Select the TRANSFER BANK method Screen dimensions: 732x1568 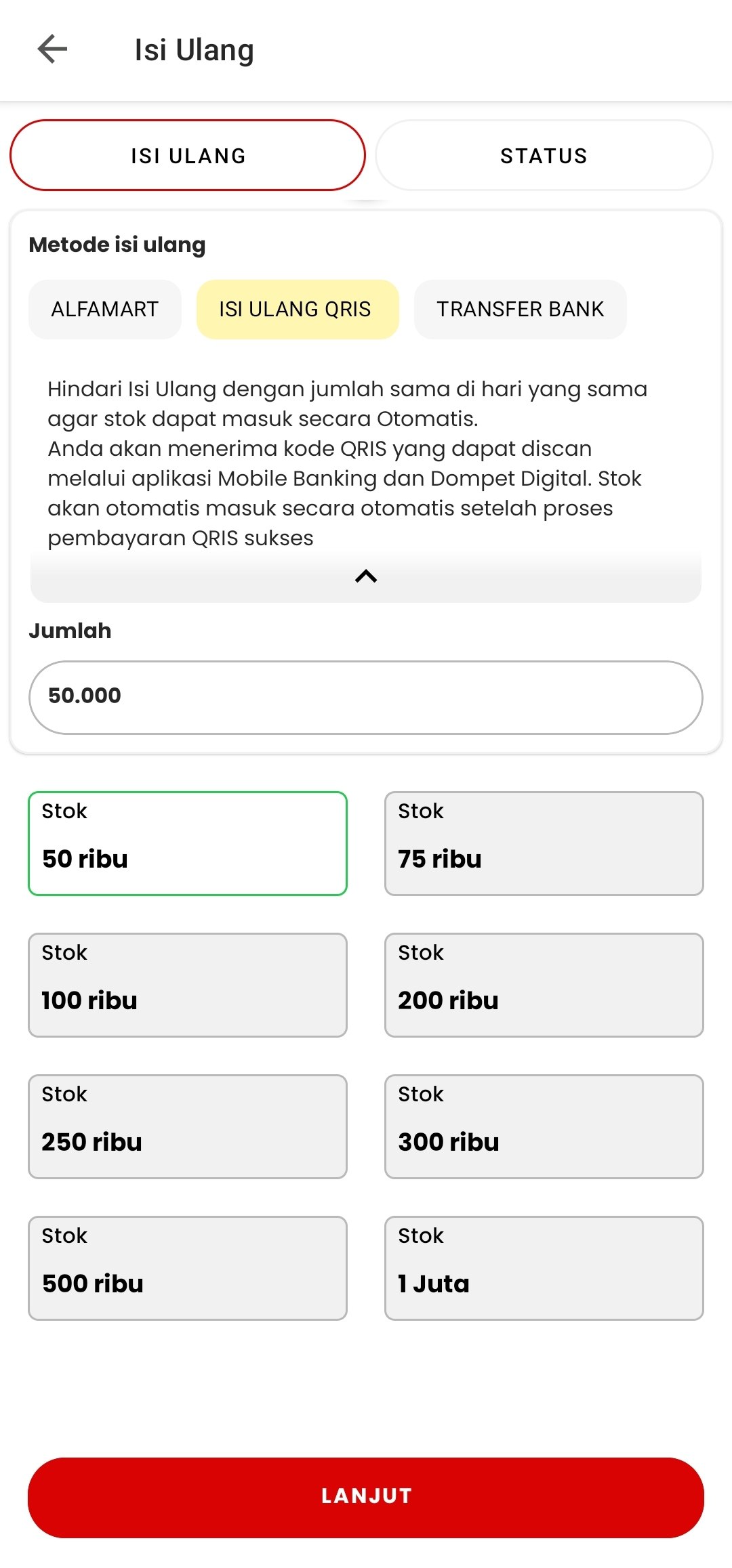pyautogui.click(x=520, y=309)
